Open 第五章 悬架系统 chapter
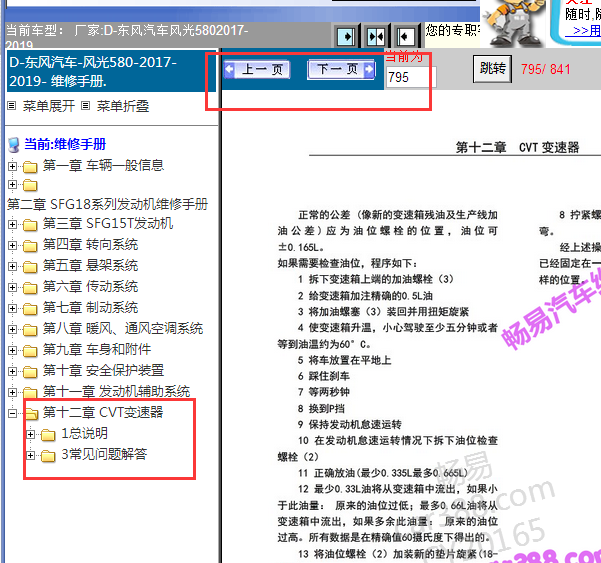Screen dimensions: 601x563 pos(90,266)
